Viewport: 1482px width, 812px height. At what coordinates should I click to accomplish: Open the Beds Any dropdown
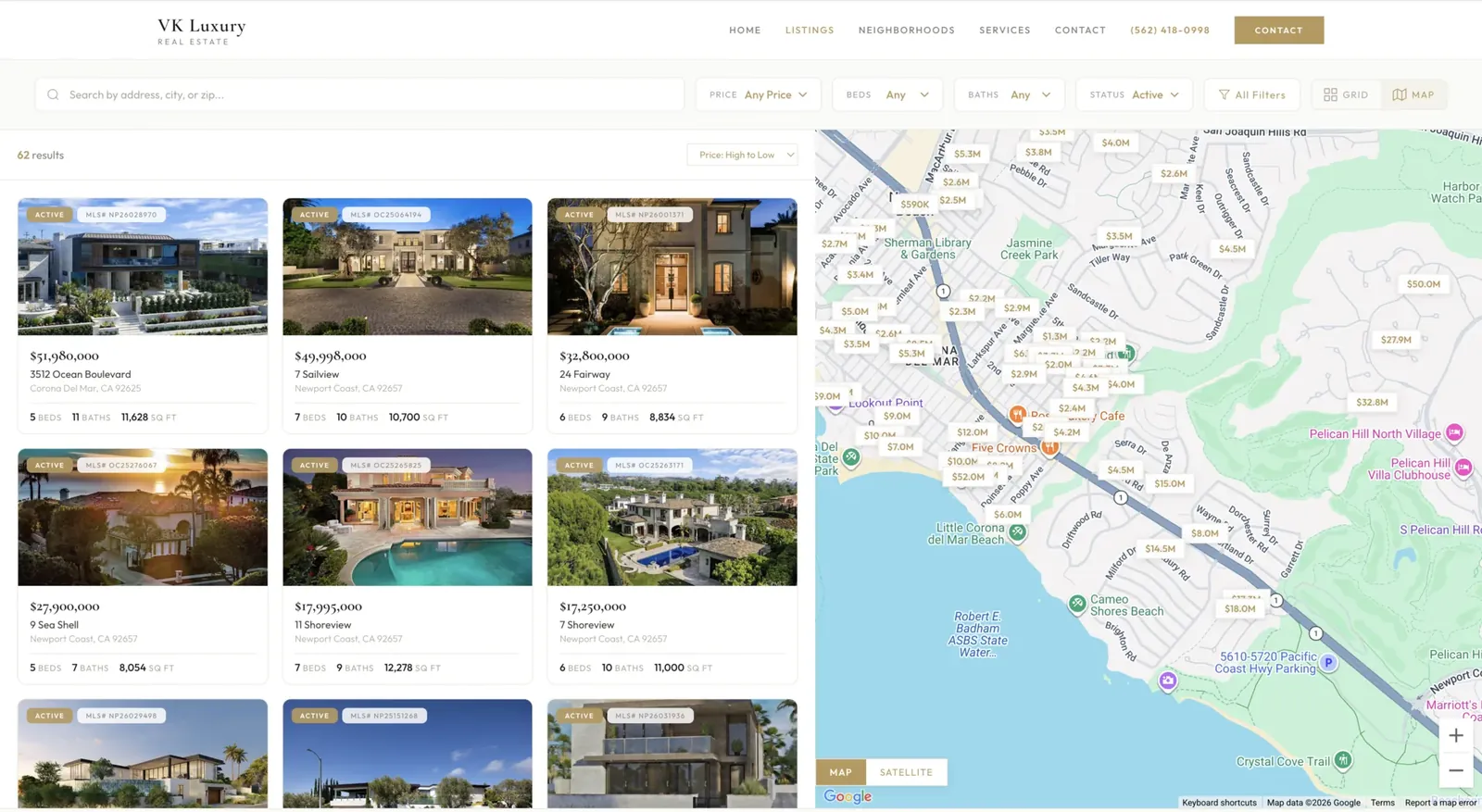point(886,94)
